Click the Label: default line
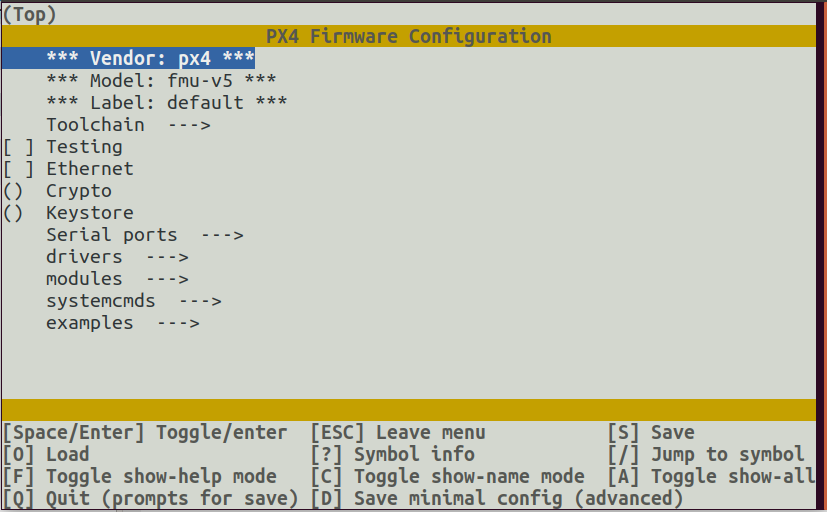This screenshot has width=827, height=512. [x=167, y=103]
